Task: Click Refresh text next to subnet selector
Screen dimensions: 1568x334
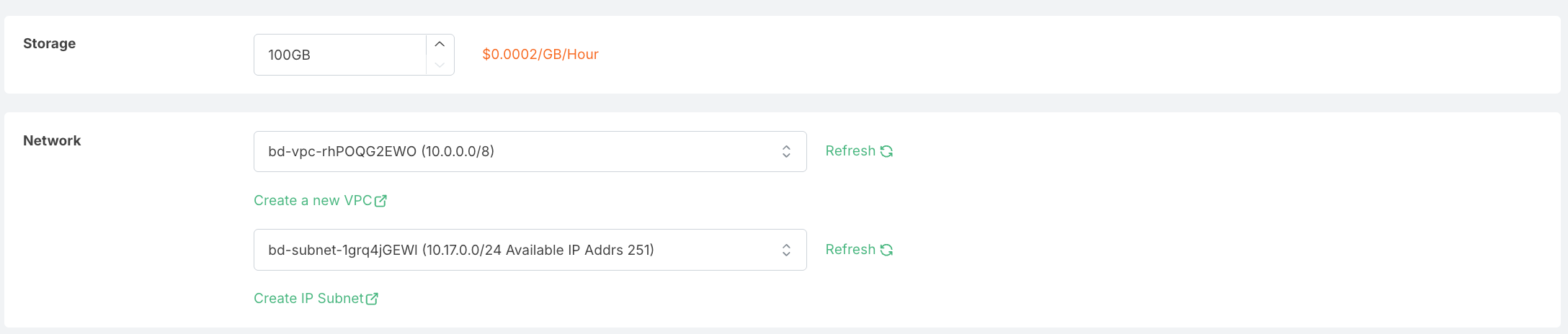Action: 850,250
